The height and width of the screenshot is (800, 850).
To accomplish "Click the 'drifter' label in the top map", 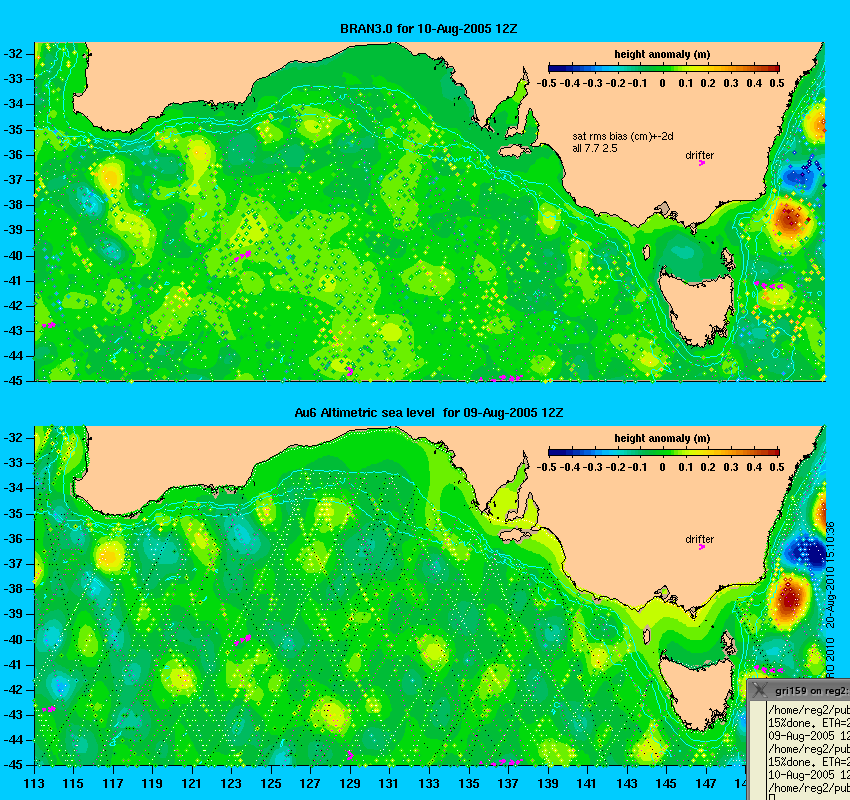I will coord(700,155).
